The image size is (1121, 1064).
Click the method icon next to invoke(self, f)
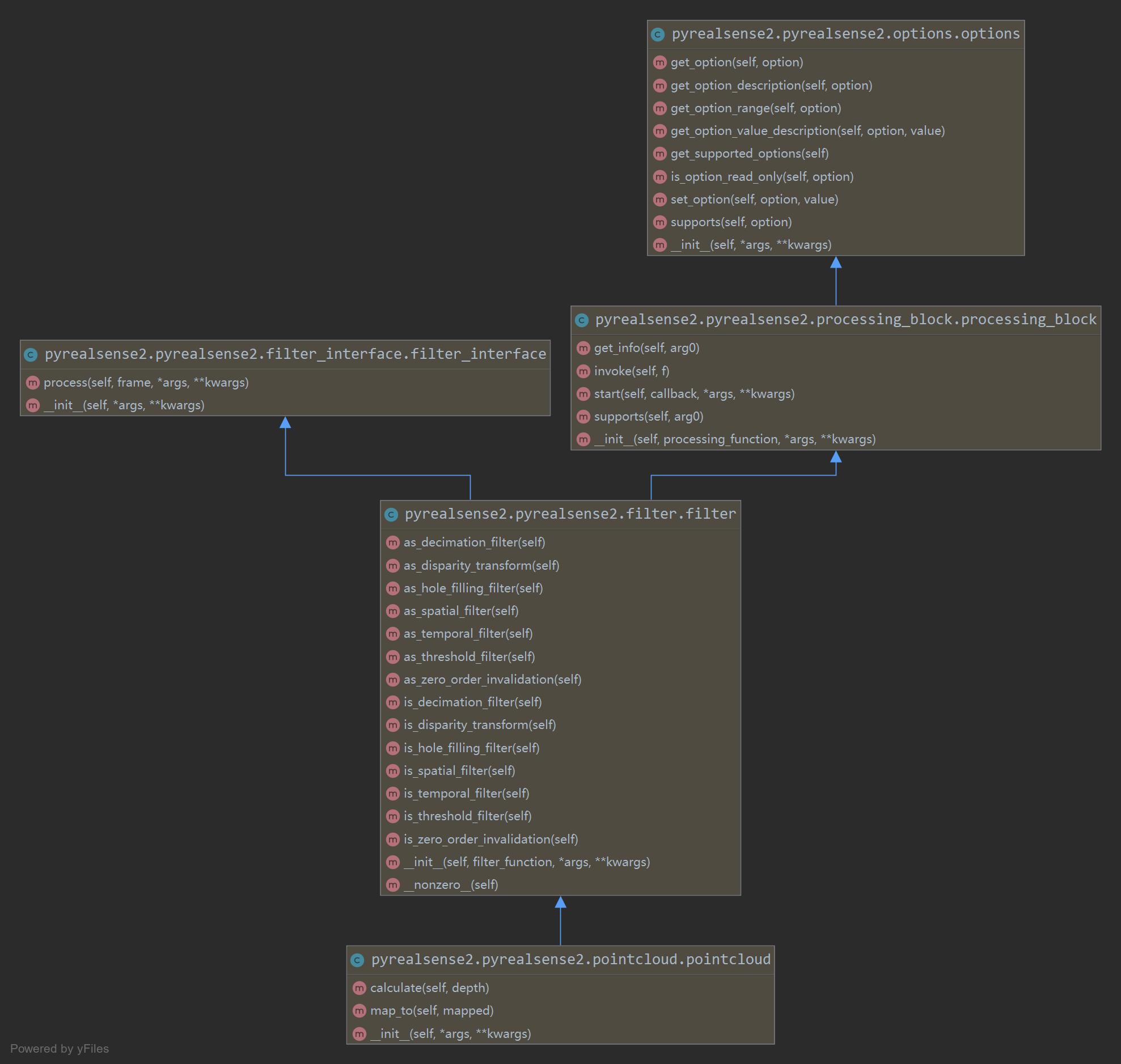583,371
